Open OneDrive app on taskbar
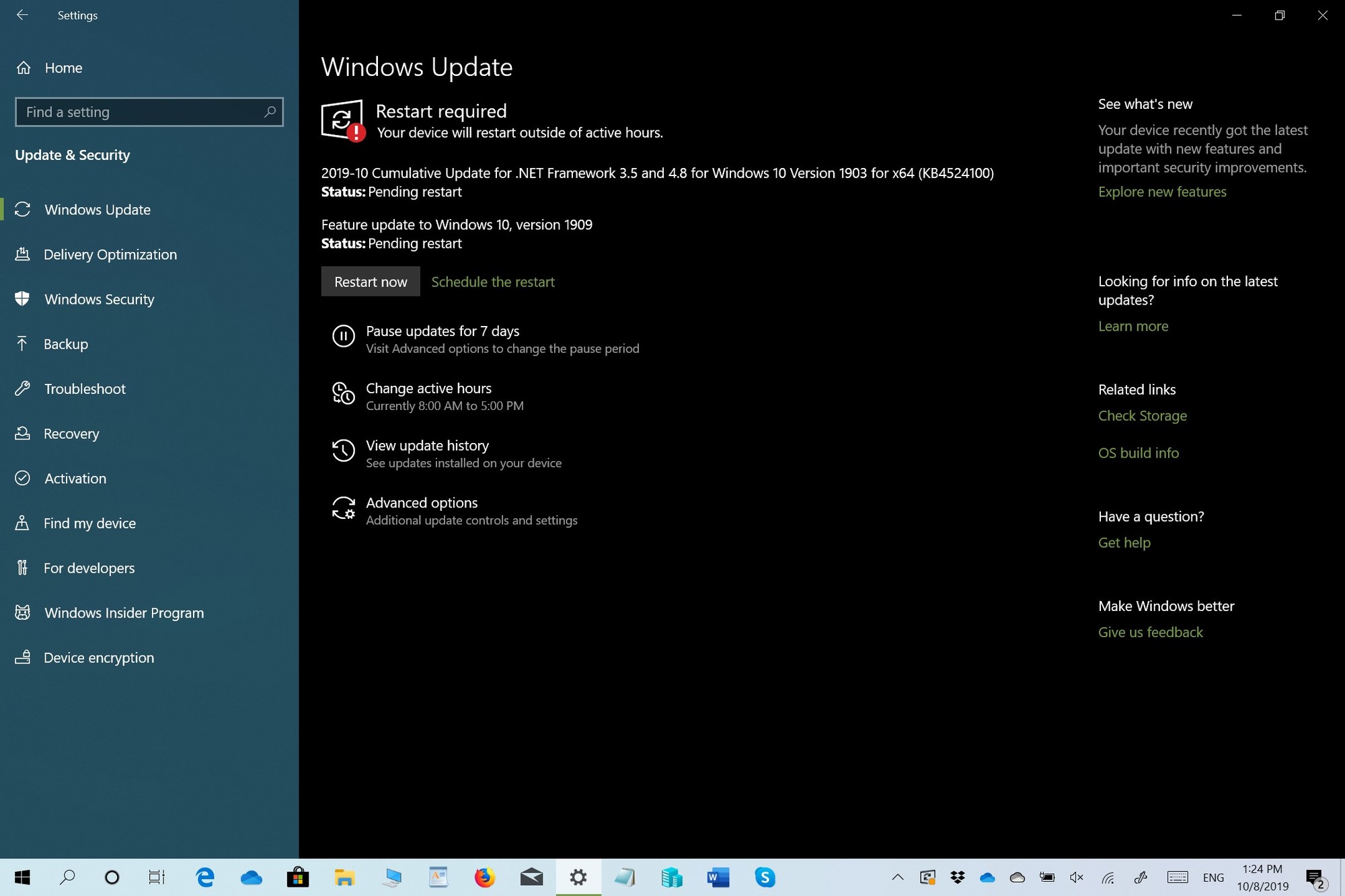Viewport: 1345px width, 896px height. coord(251,877)
